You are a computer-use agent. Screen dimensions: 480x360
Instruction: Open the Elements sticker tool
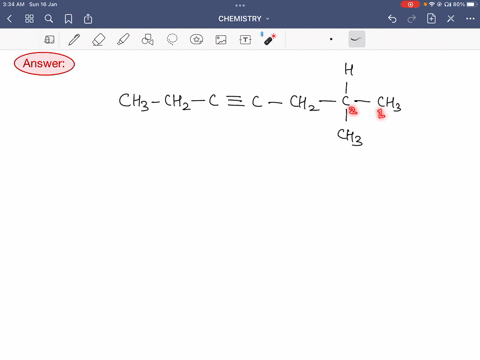[x=196, y=40]
